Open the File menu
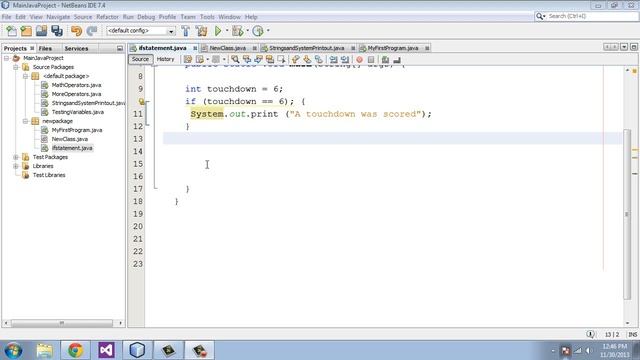The height and width of the screenshot is (360, 640). coord(7,17)
